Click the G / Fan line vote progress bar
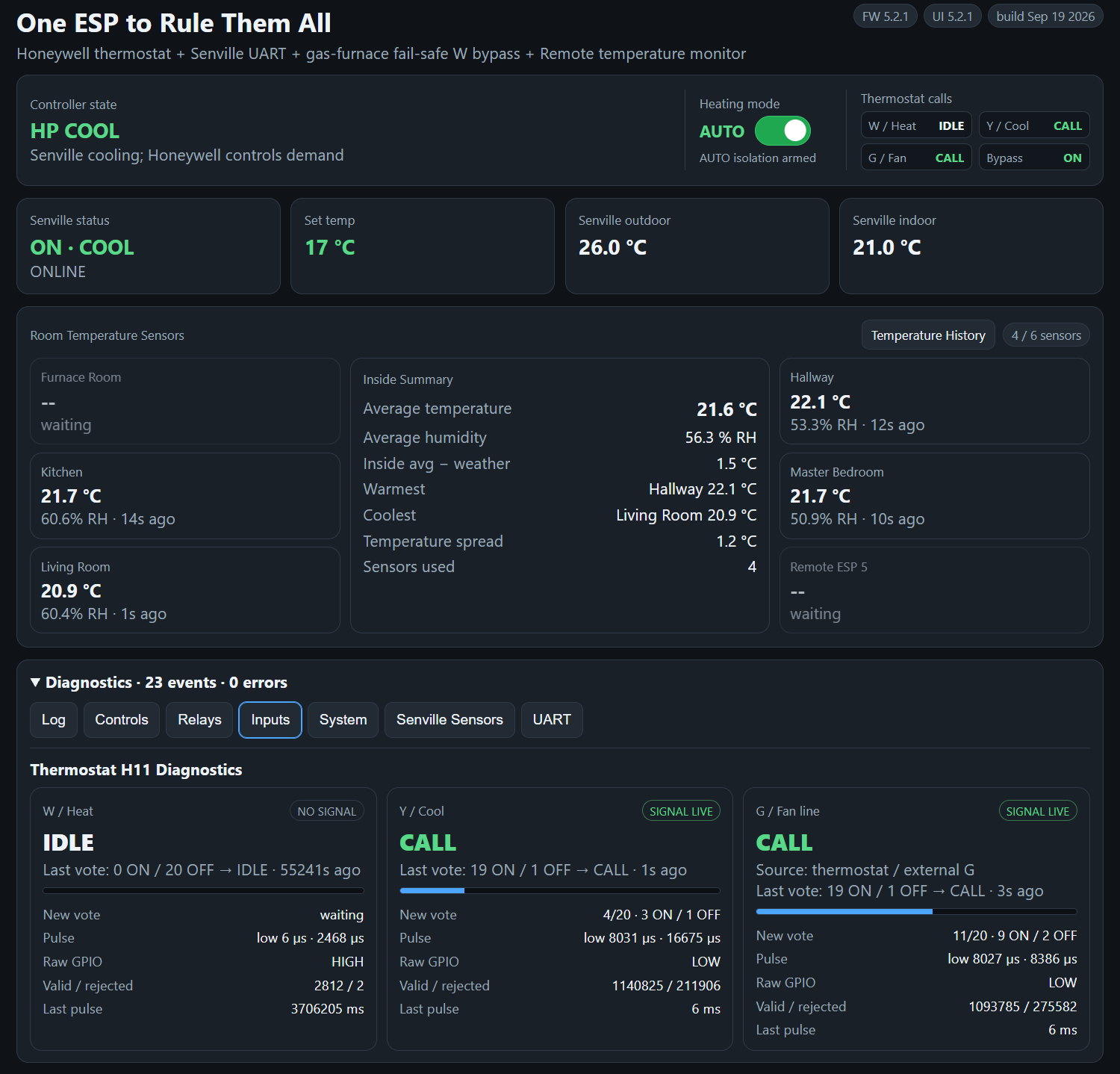The width and height of the screenshot is (1120, 1074). pos(916,912)
